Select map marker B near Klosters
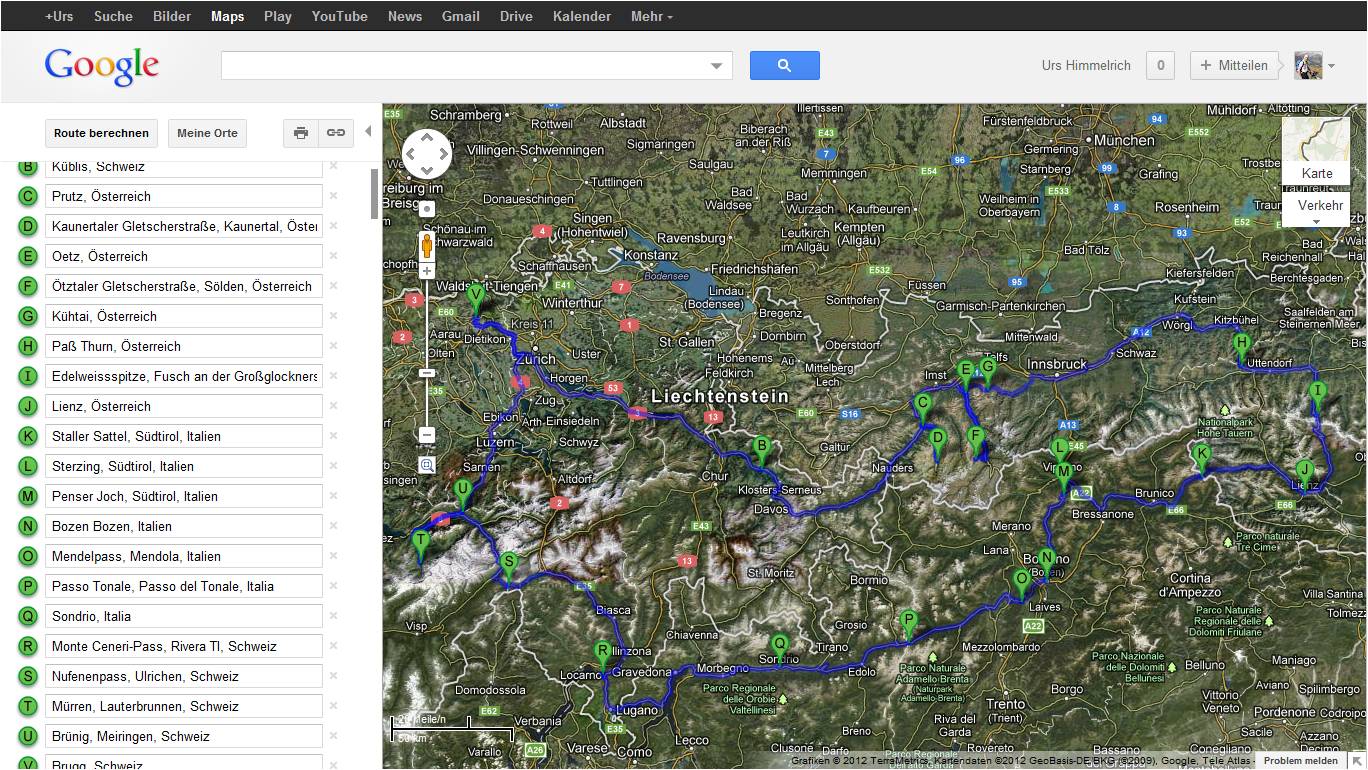Image resolution: width=1368 pixels, height=770 pixels. pyautogui.click(x=761, y=451)
